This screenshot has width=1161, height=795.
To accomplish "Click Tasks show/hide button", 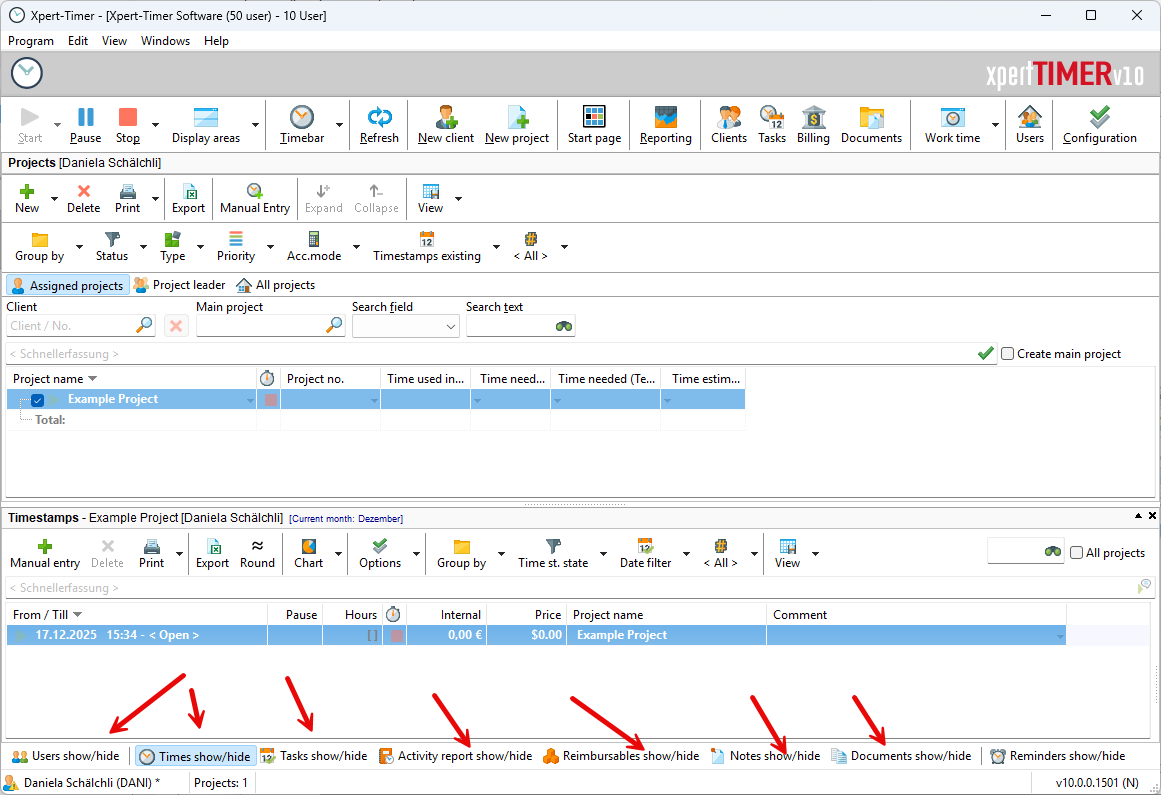I will (x=313, y=757).
